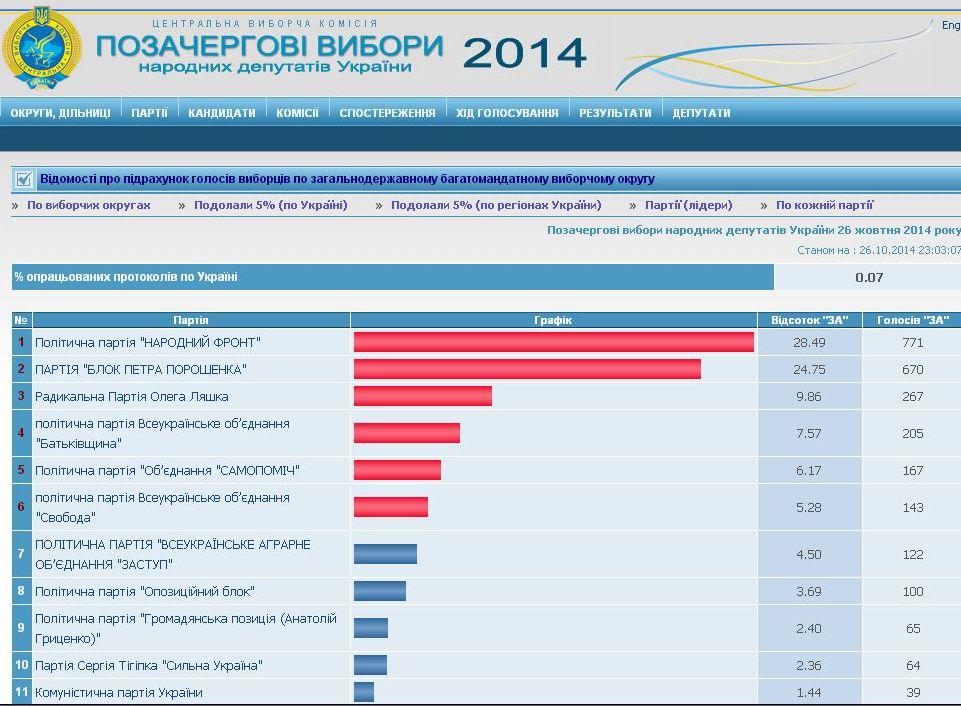Click party name Всеукраїнське об'єднання "Батьківщина"
The width and height of the screenshot is (961, 706).
(162, 433)
